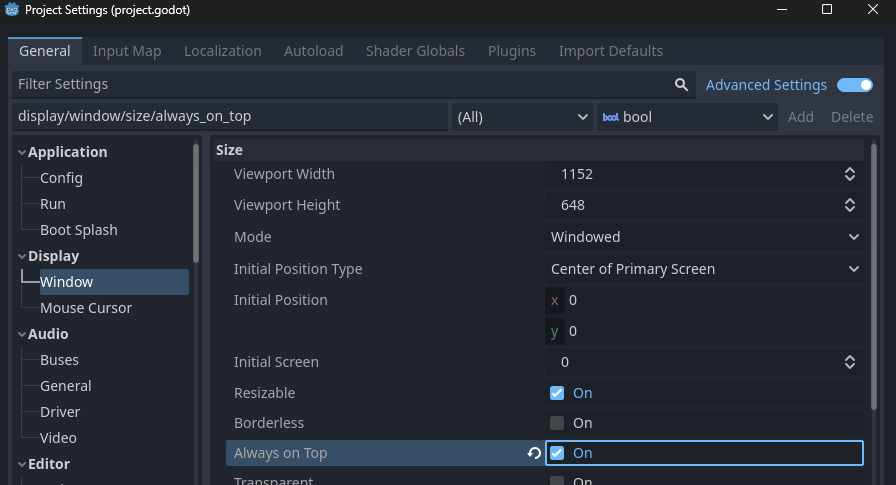Click the Always on Top property label
The image size is (896, 485).
[x=281, y=453]
